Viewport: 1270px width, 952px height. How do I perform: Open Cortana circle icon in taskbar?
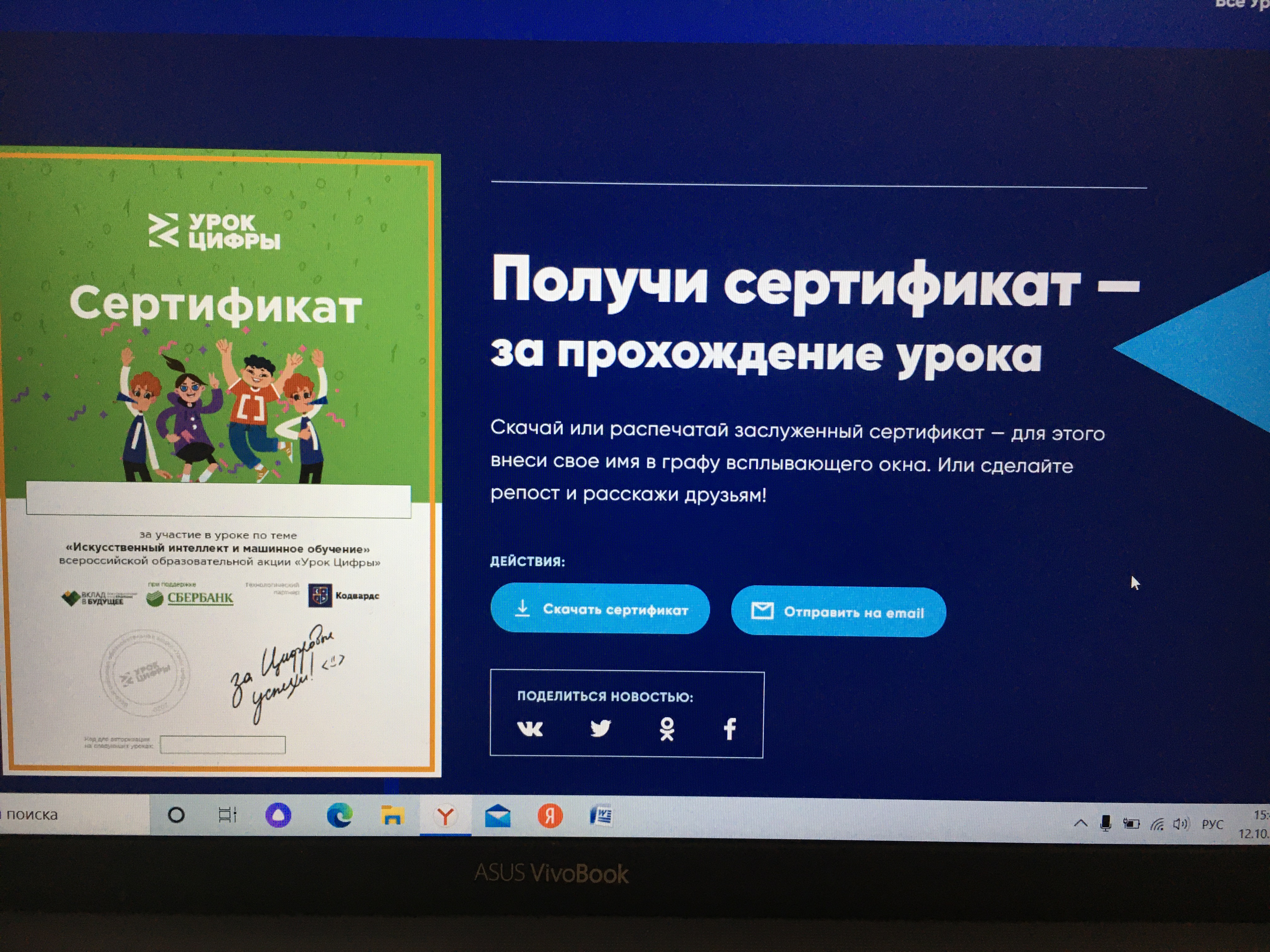point(176,814)
